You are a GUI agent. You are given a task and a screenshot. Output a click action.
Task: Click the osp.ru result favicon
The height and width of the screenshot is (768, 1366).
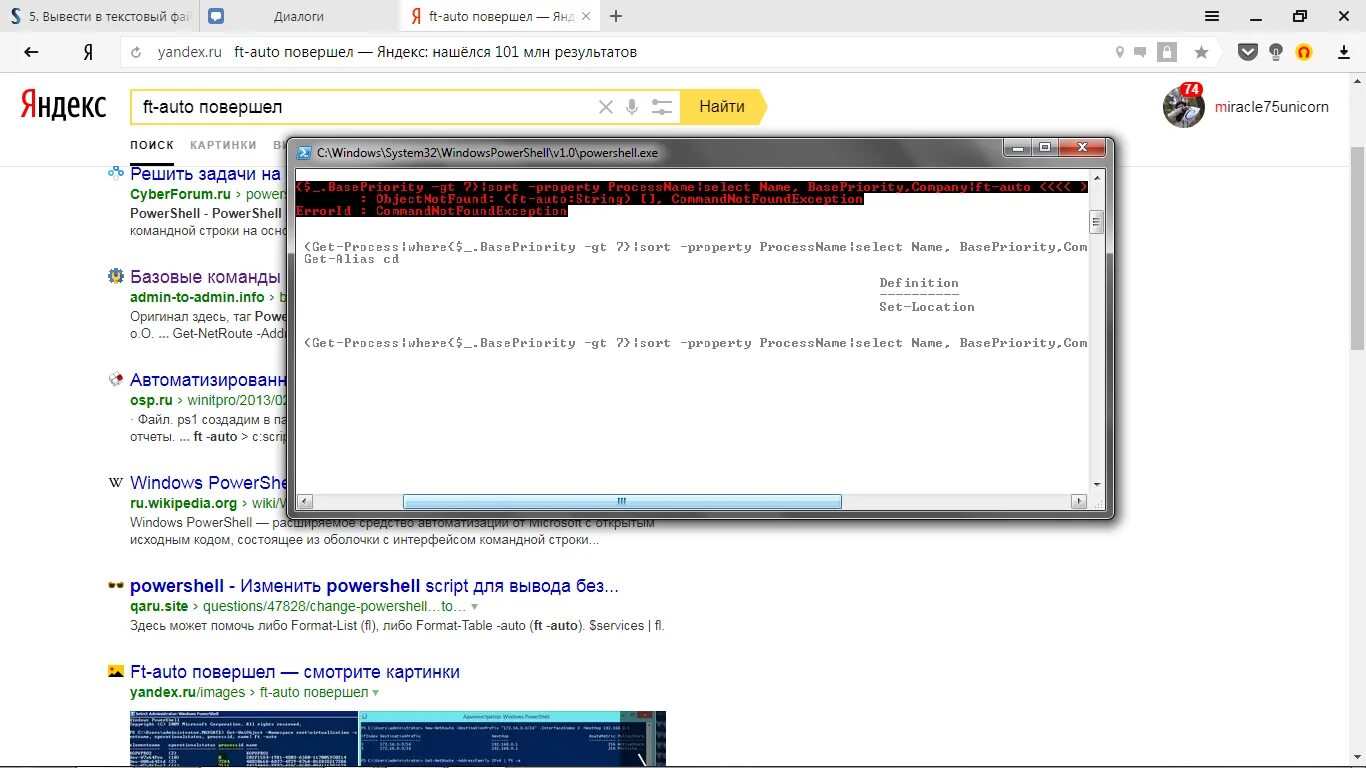coord(116,379)
